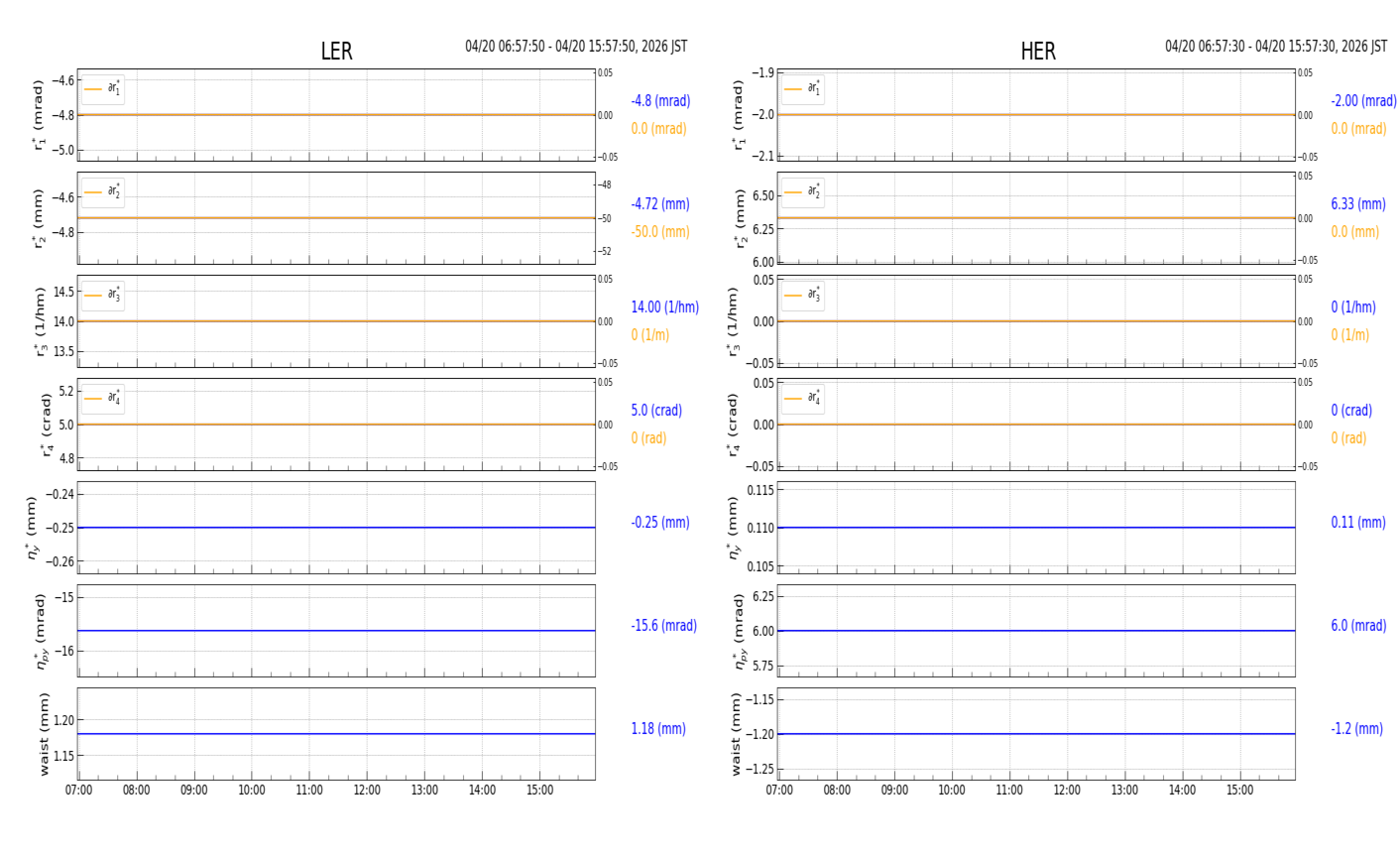Image resolution: width=1400 pixels, height=857 pixels.
Task: Click the orange -50.0 (mm) value label
Action: (x=660, y=232)
